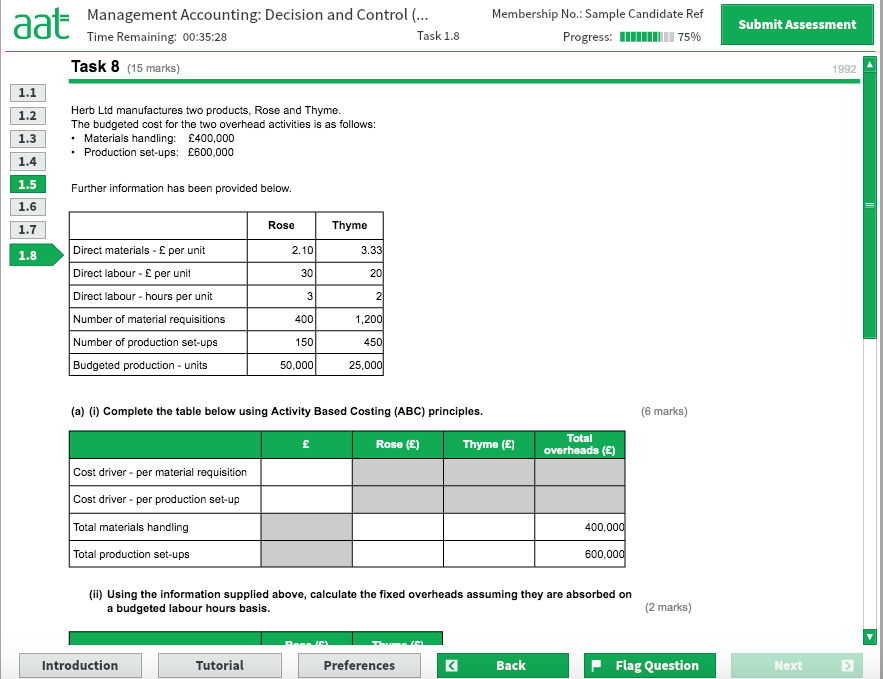Click the down arrow on the scrollbar

pyautogui.click(x=869, y=636)
